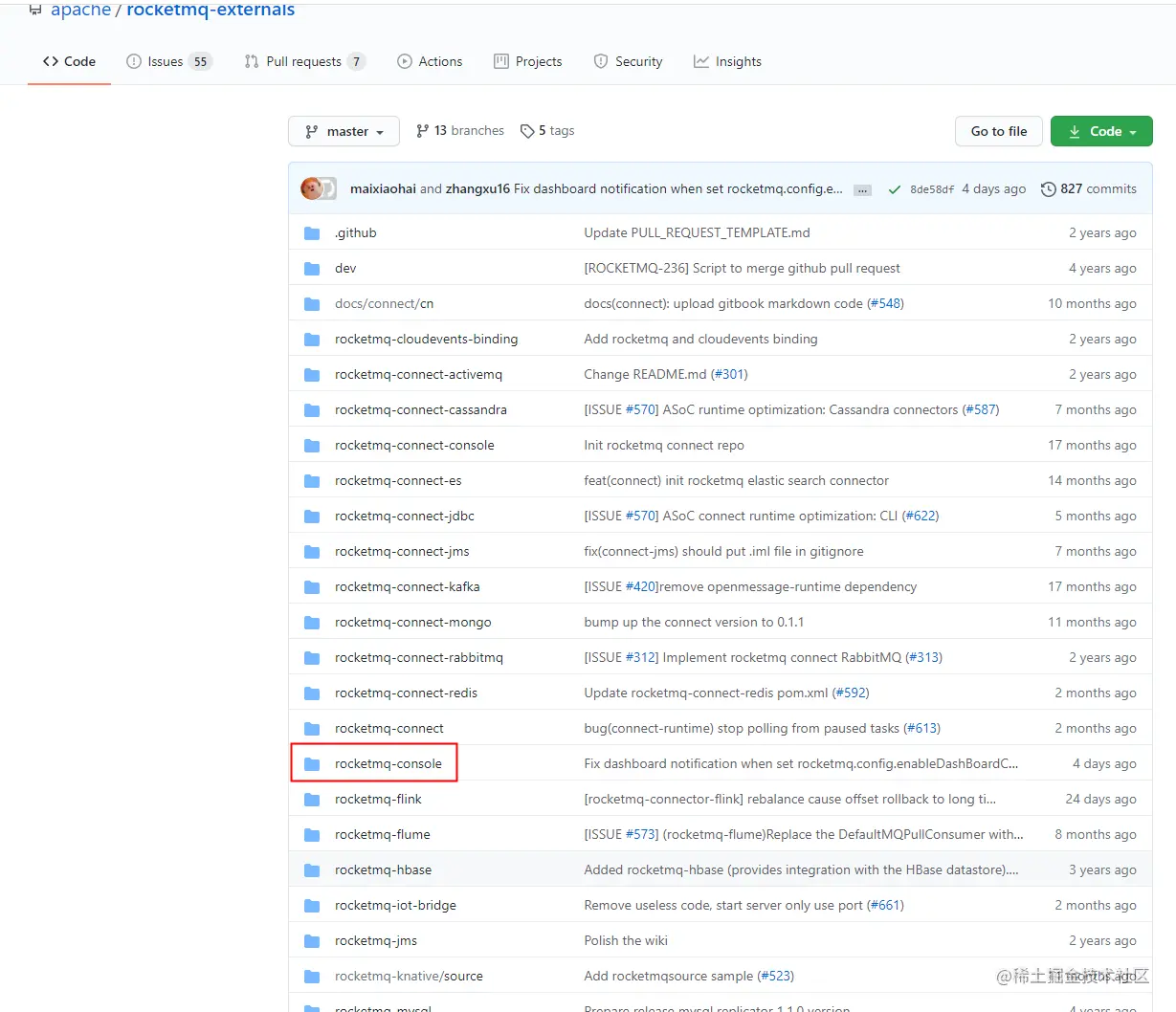Open the green Code download dropdown
Image resolution: width=1176 pixels, height=1012 pixels.
[1101, 131]
